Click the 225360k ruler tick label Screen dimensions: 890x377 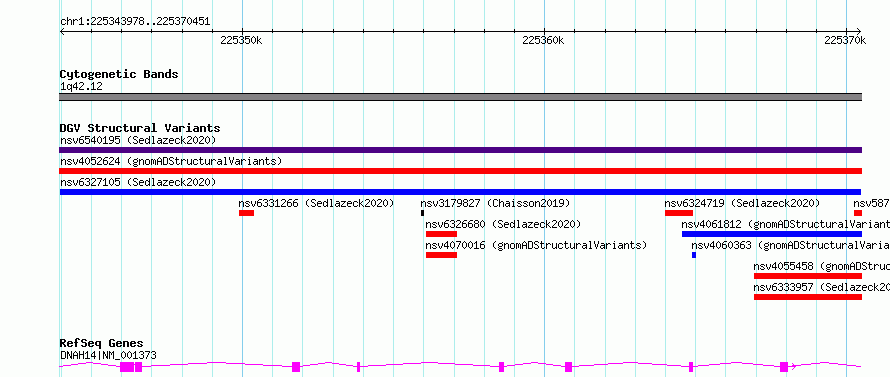(x=543, y=40)
